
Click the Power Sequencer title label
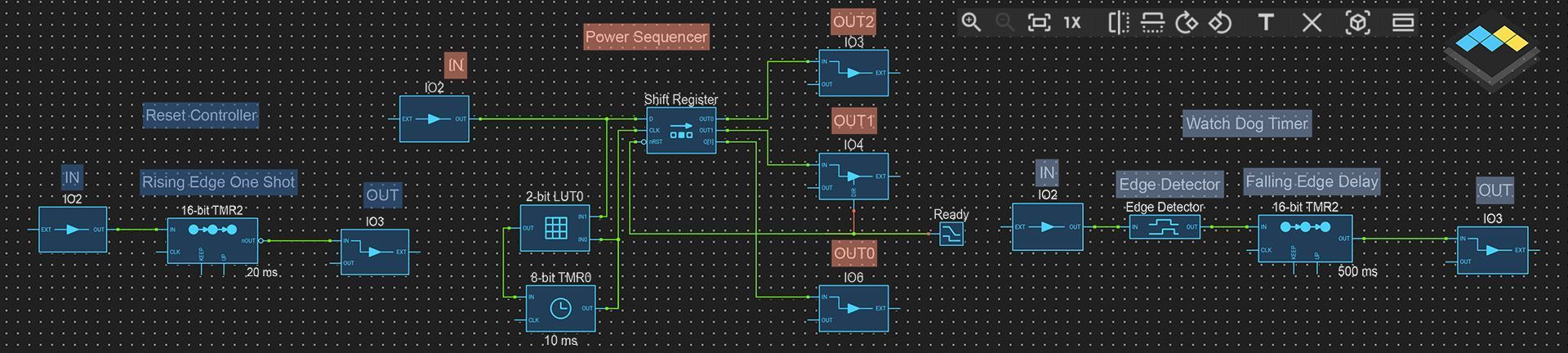point(646,37)
